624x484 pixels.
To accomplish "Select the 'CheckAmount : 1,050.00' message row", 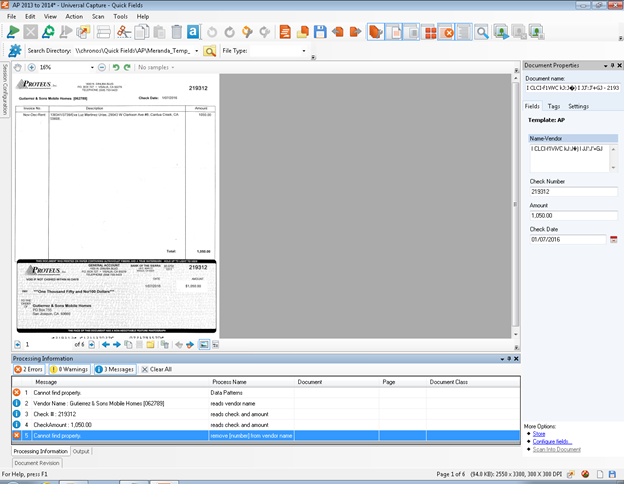I will [x=266, y=425].
